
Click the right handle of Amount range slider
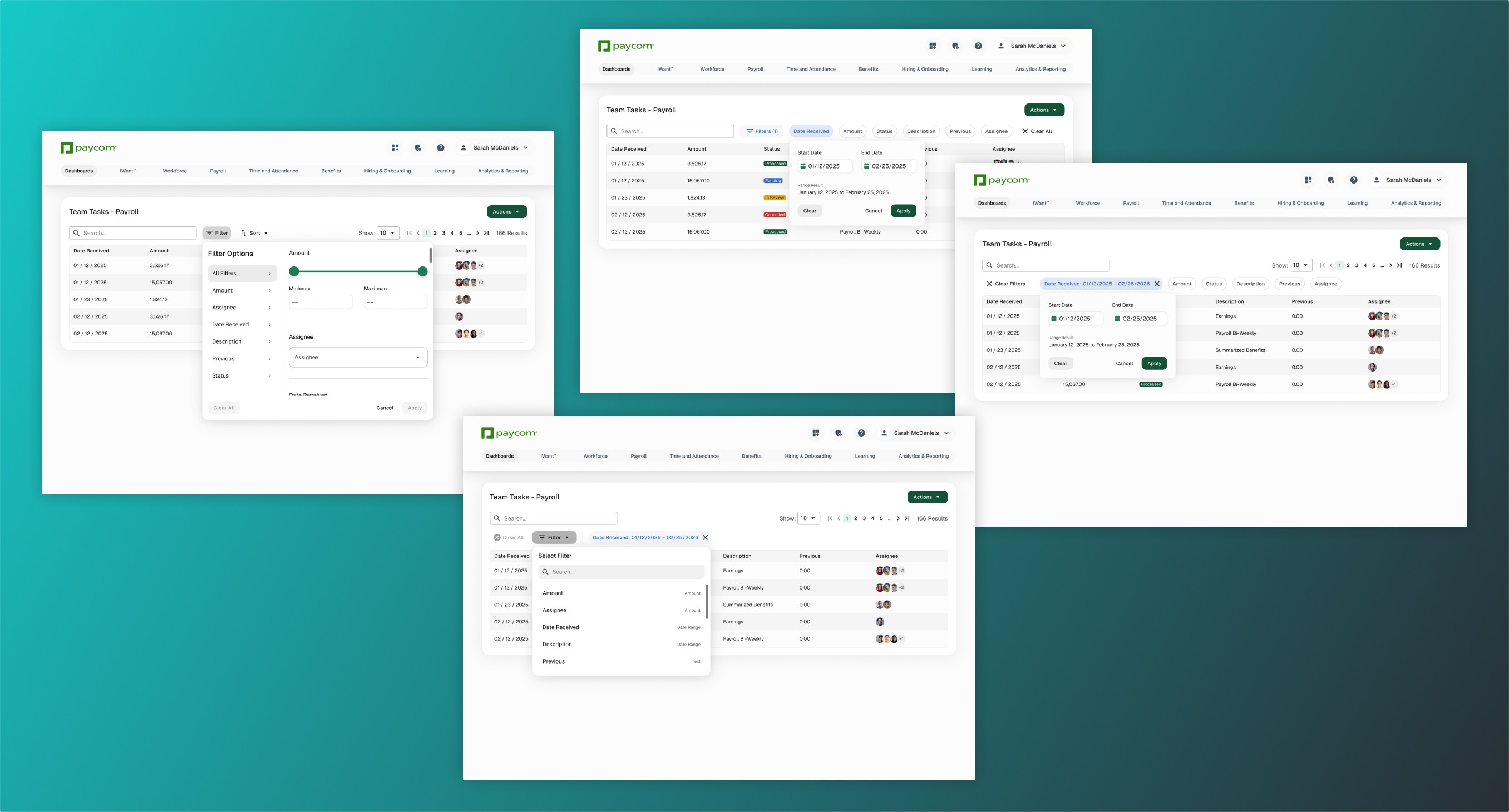coord(422,271)
